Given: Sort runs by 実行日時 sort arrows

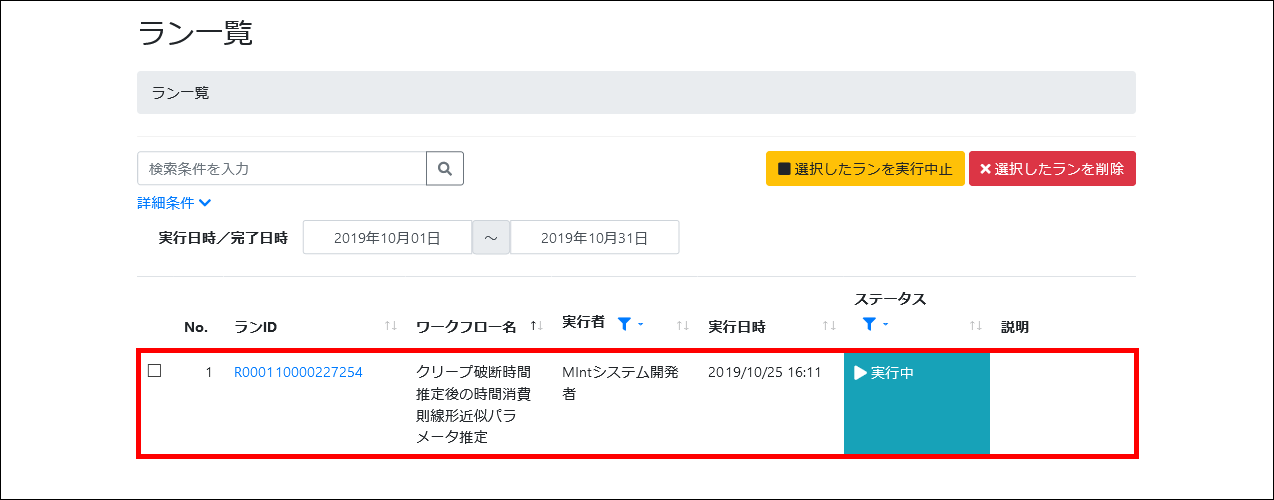Looking at the screenshot, I should pos(829,327).
